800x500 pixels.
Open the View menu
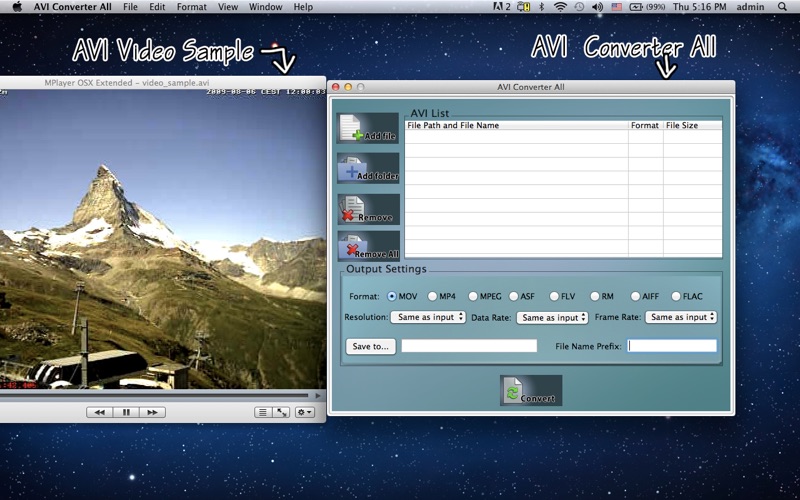tap(228, 7)
